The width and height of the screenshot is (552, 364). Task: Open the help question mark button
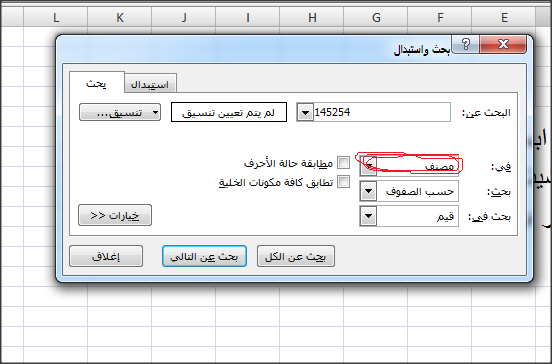(x=465, y=44)
